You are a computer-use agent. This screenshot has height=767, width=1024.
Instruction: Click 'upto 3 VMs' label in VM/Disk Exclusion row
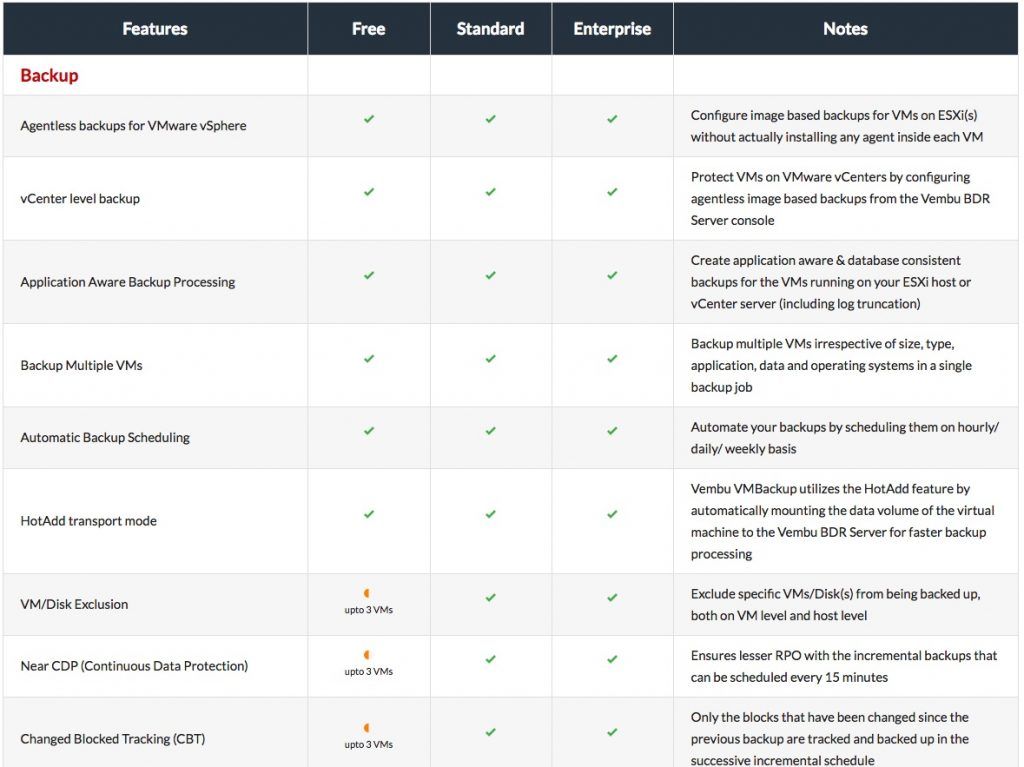pyautogui.click(x=368, y=610)
